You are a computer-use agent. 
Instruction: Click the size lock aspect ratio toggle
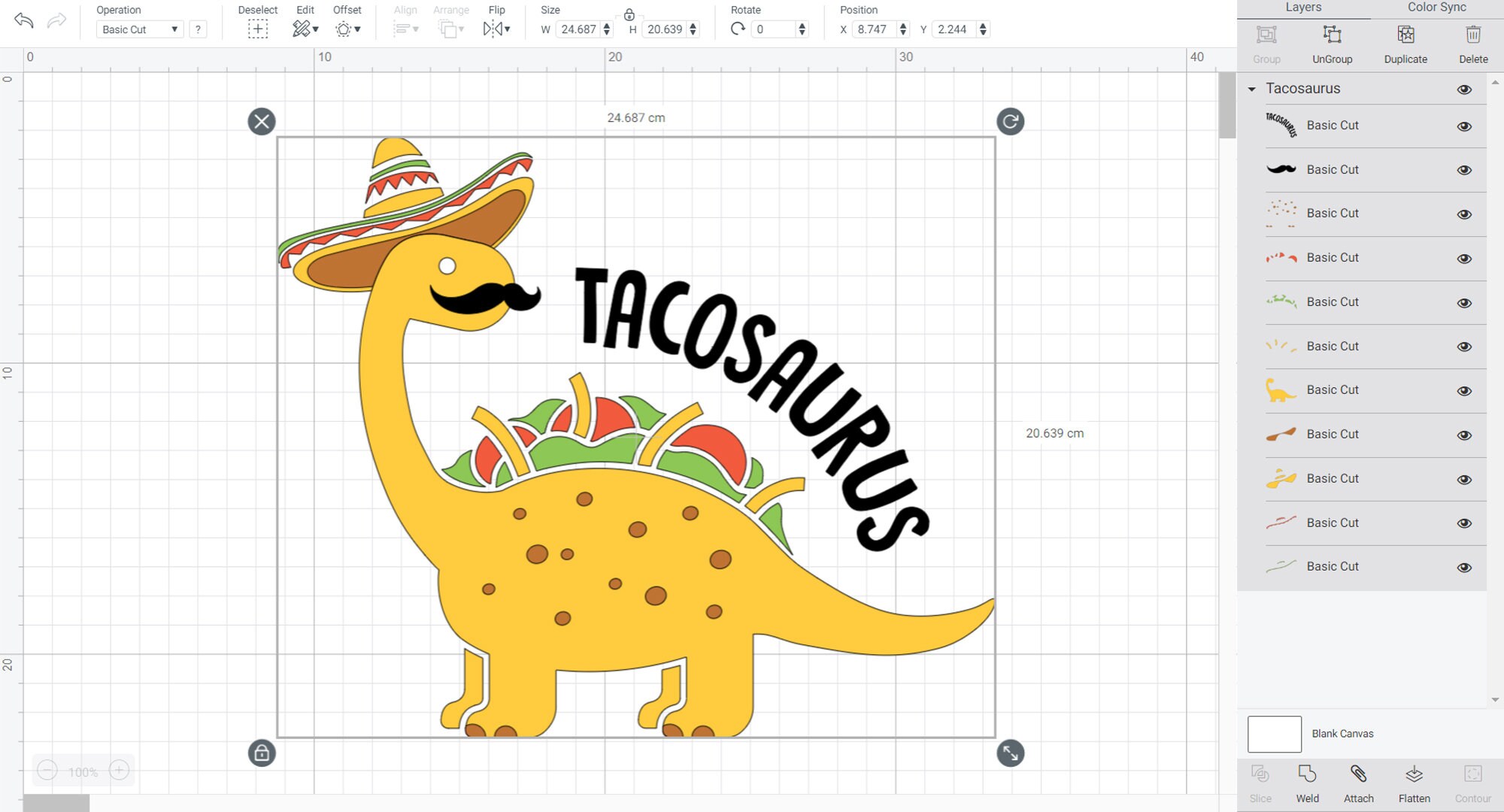(629, 14)
